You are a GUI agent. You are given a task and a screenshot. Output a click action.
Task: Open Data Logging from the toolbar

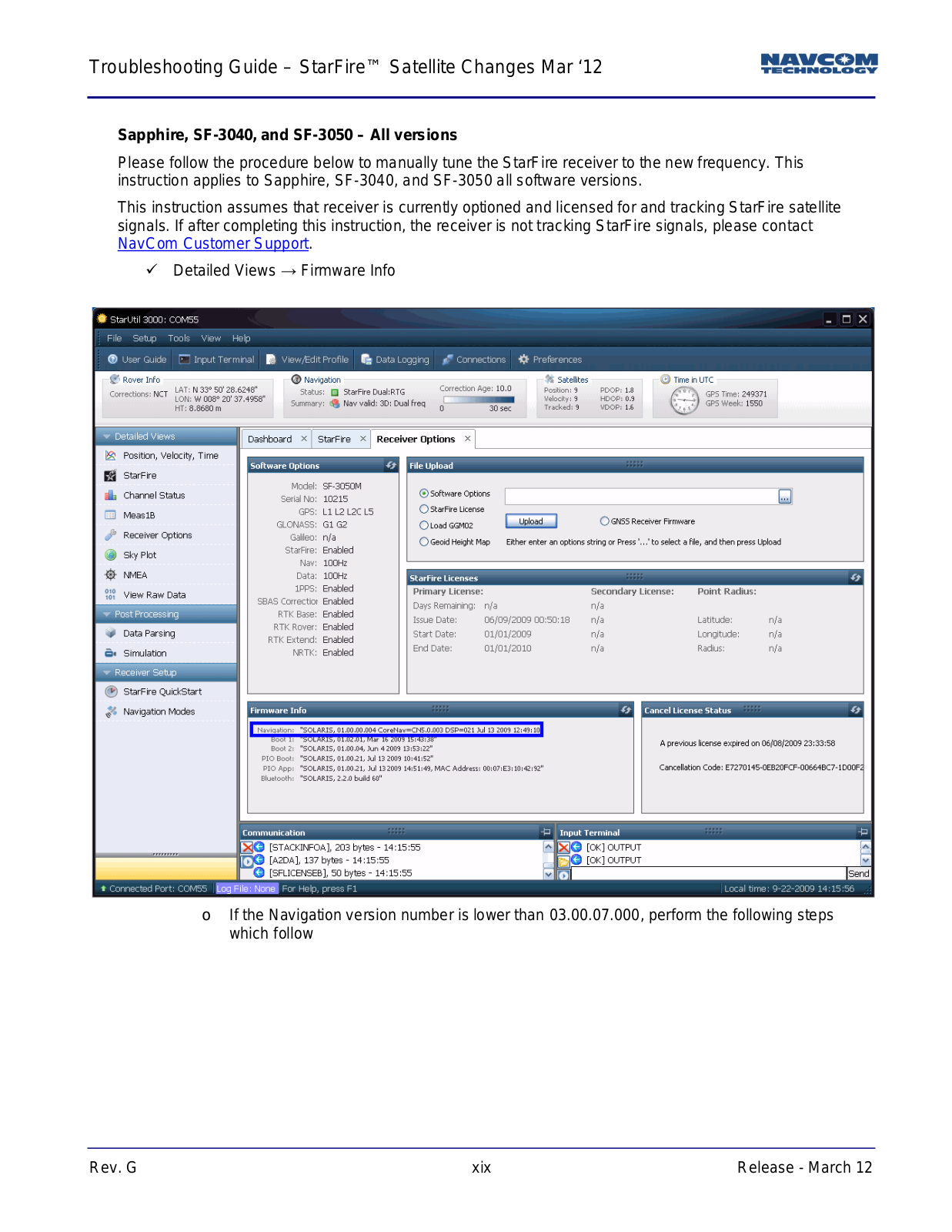tap(395, 360)
